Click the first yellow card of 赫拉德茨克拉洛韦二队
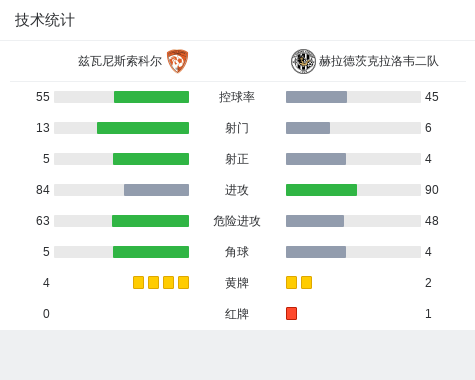This screenshot has width=475, height=380. tap(291, 283)
